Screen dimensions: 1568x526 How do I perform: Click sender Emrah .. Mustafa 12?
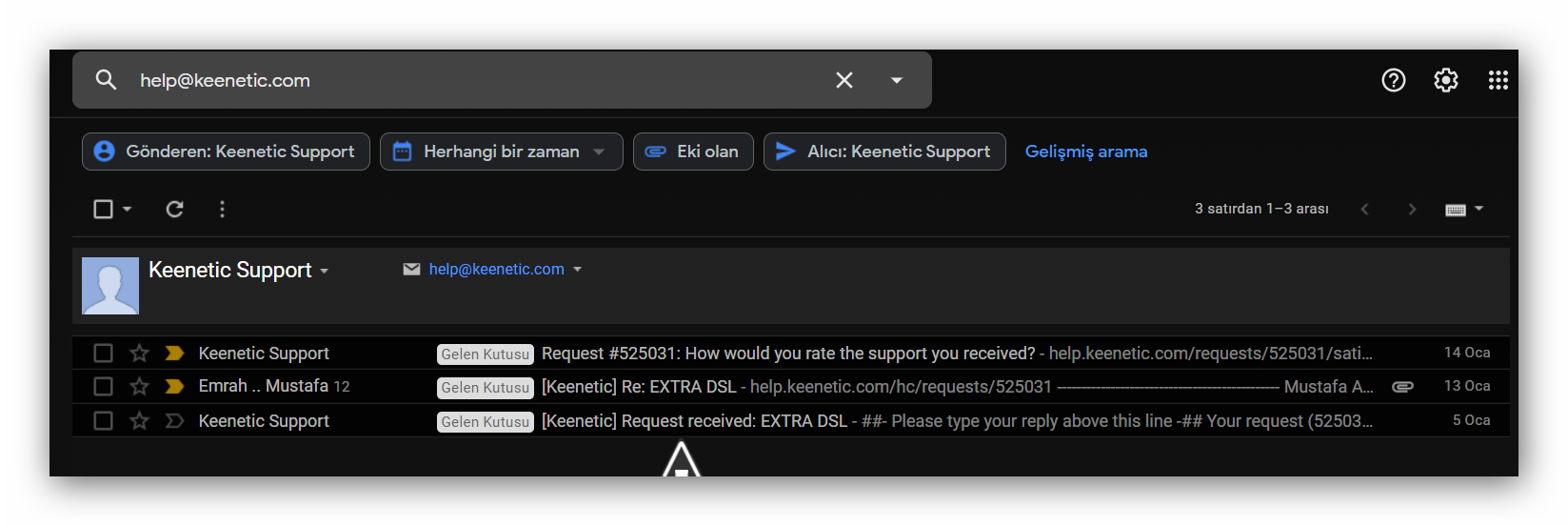click(274, 386)
